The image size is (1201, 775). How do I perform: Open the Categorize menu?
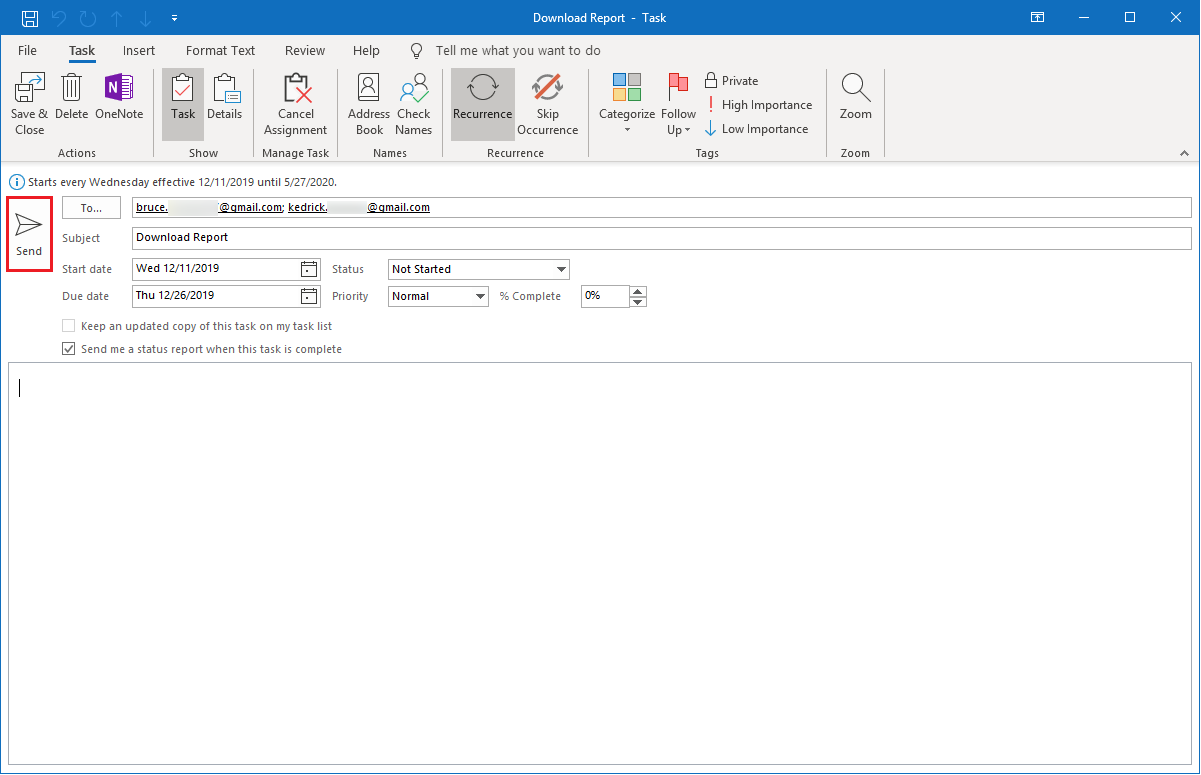(627, 104)
